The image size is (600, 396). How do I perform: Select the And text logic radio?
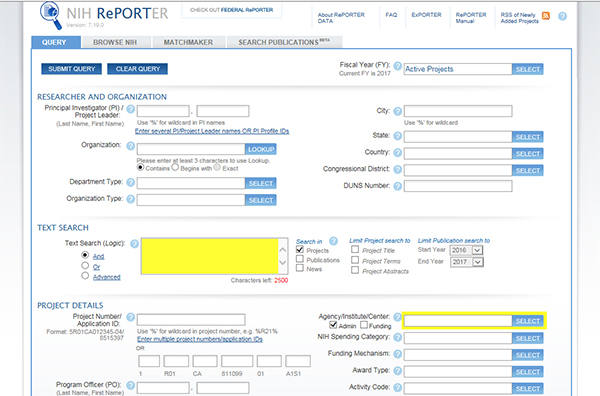(85, 255)
